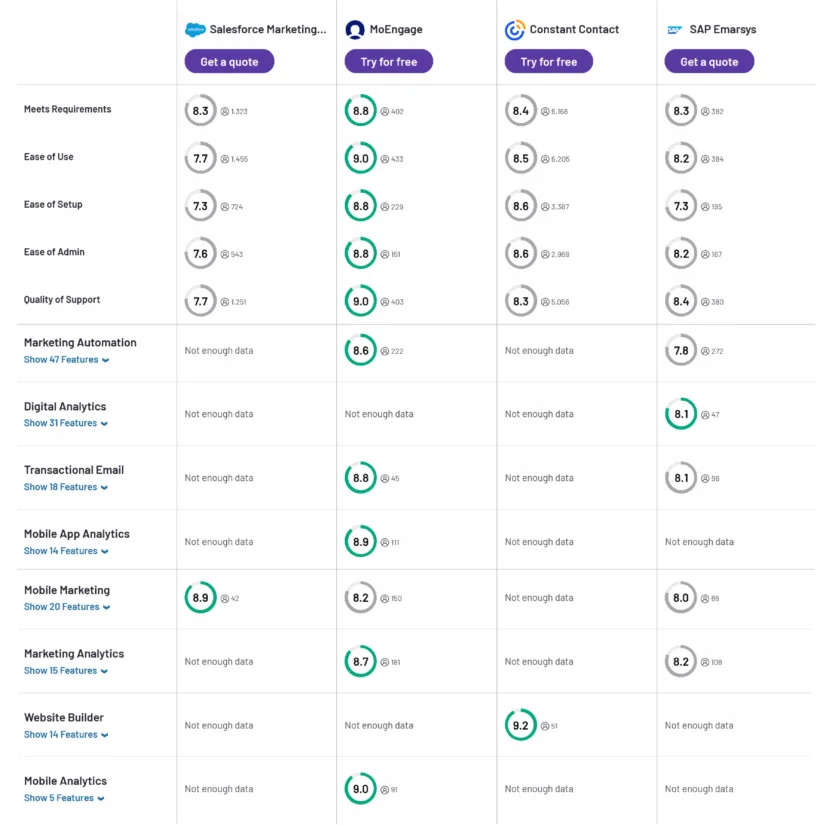Expand Show 18 Features under Transactional Email
Image resolution: width=832 pixels, height=832 pixels.
point(61,487)
